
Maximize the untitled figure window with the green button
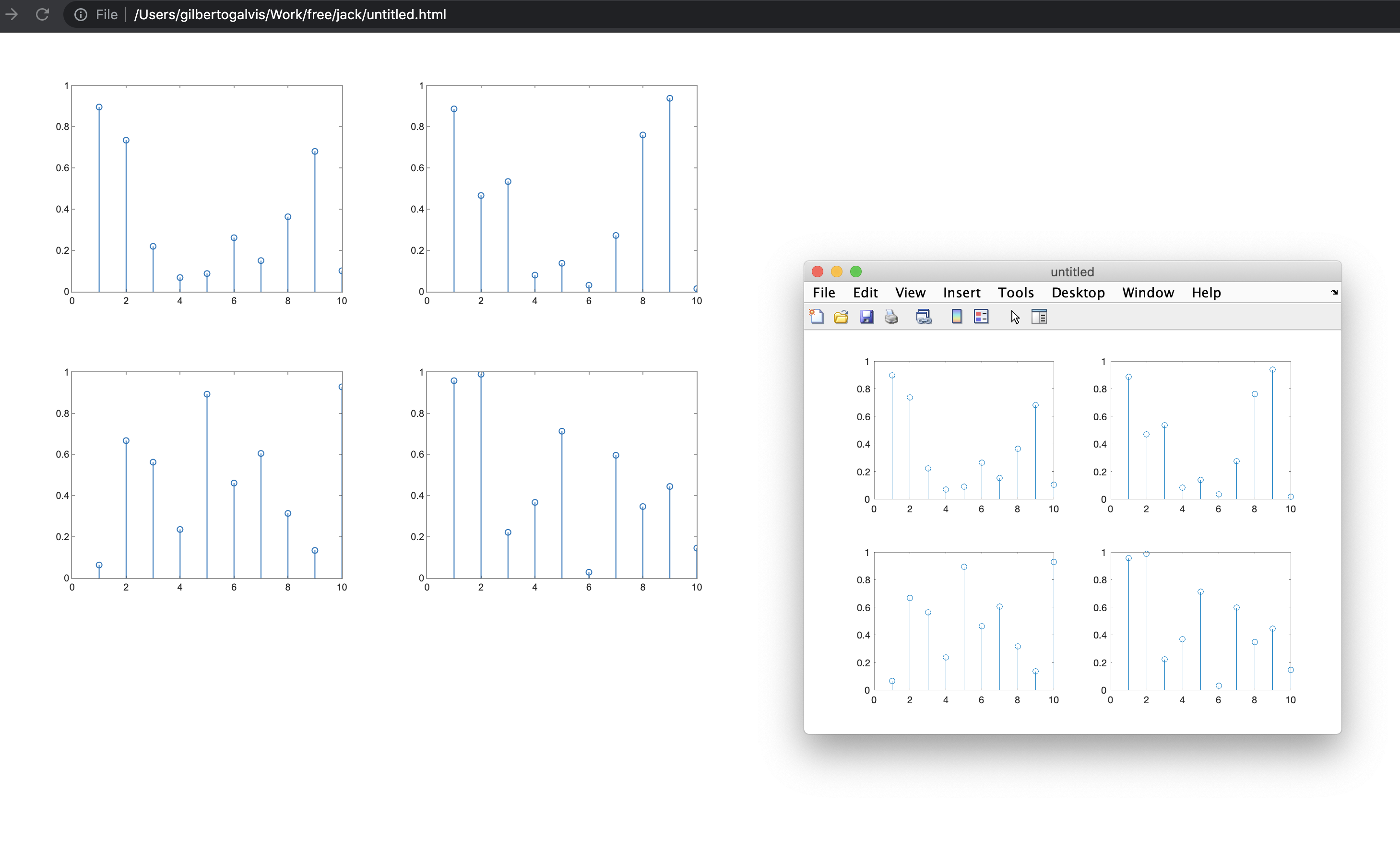click(855, 272)
